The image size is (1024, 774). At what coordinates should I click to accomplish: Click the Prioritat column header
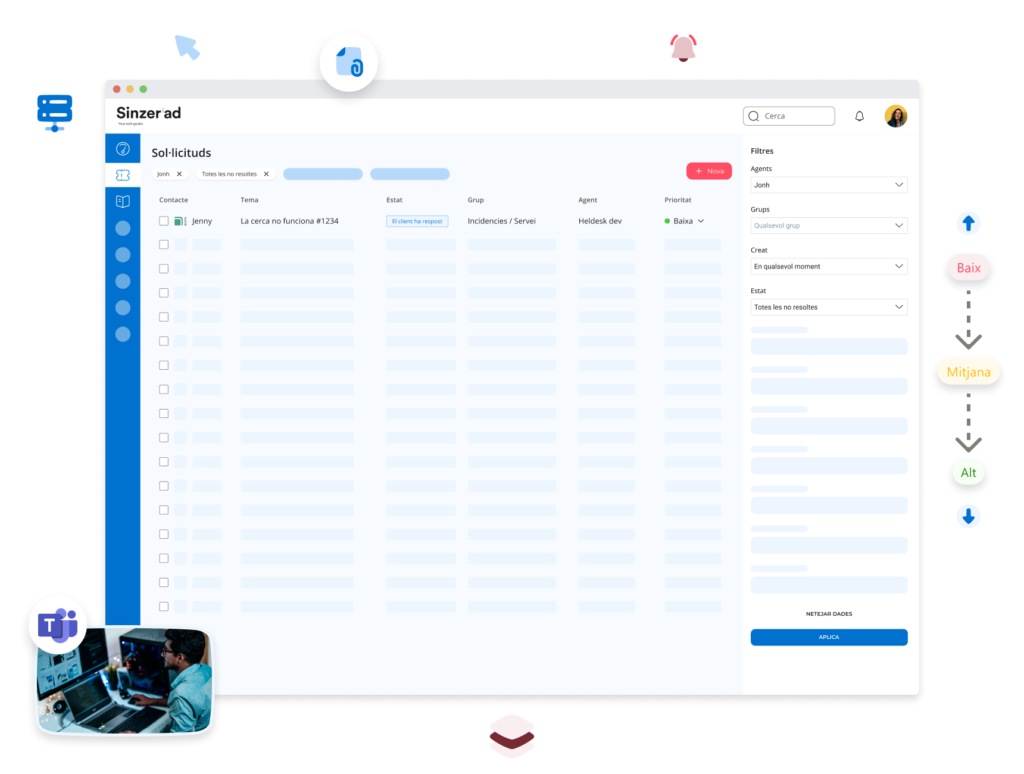click(x=677, y=200)
